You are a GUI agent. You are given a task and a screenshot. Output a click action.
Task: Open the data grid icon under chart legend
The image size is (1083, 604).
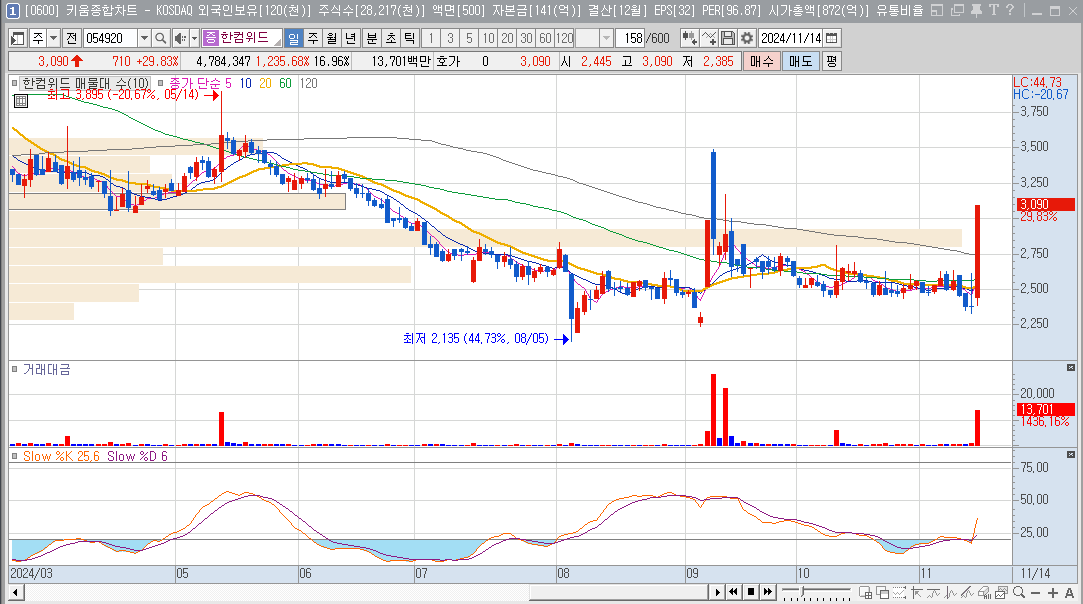[x=21, y=101]
